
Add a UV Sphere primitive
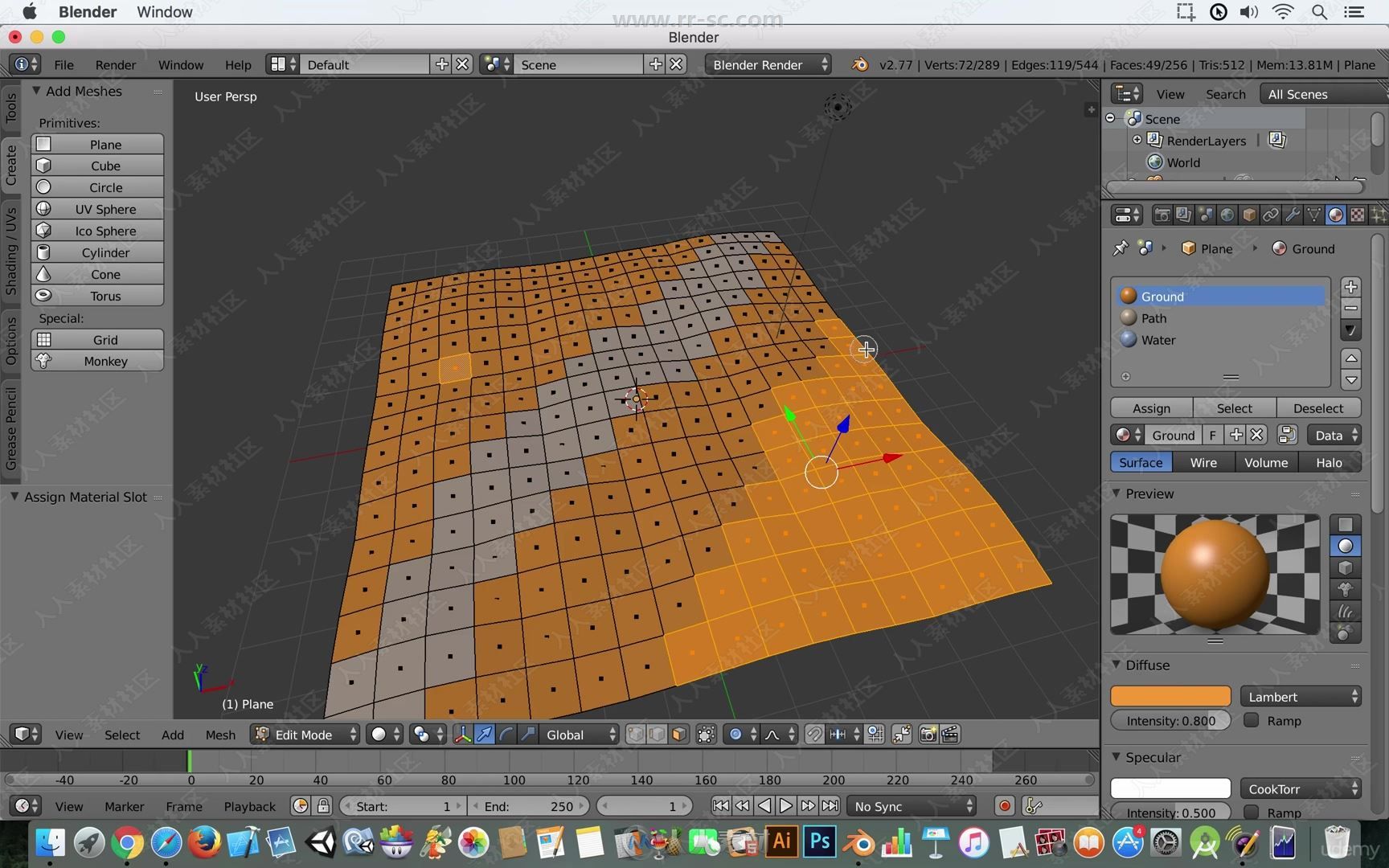97,209
